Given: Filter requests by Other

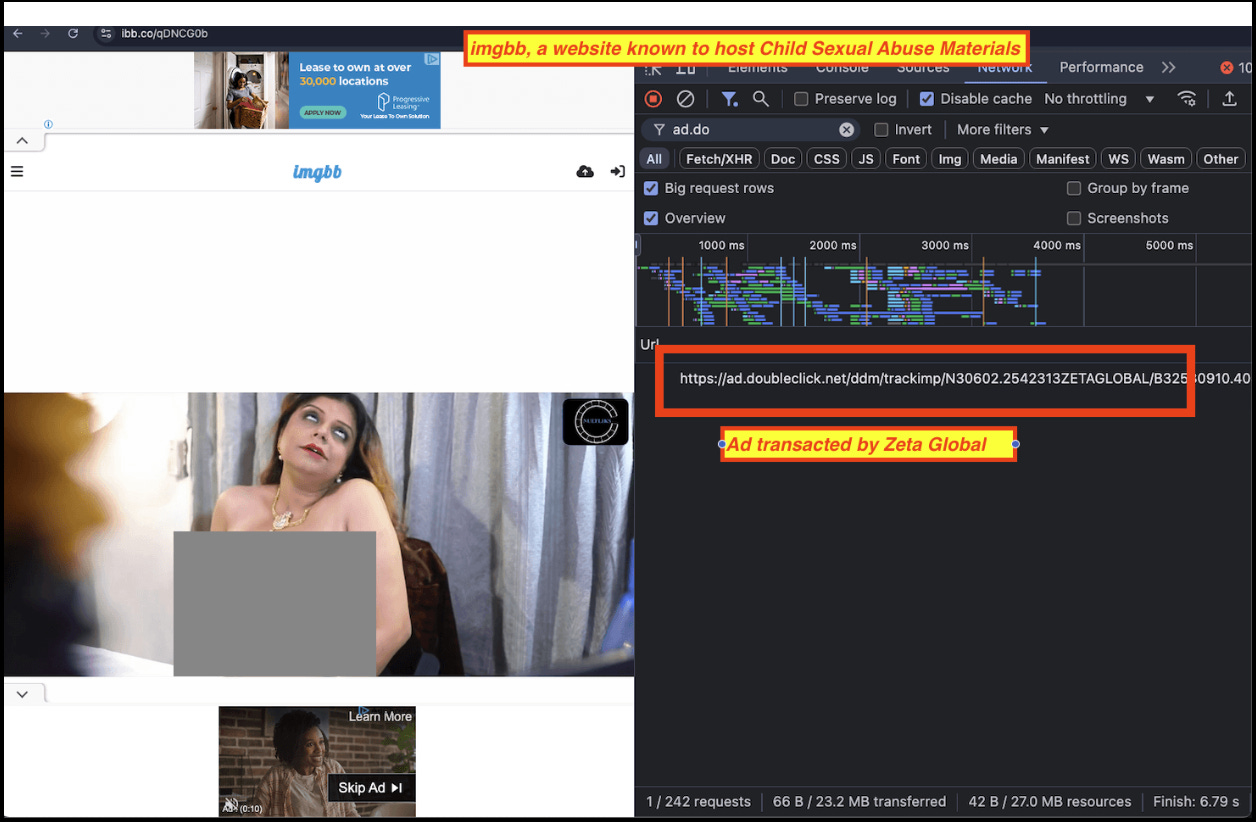Looking at the screenshot, I should click(x=1221, y=159).
